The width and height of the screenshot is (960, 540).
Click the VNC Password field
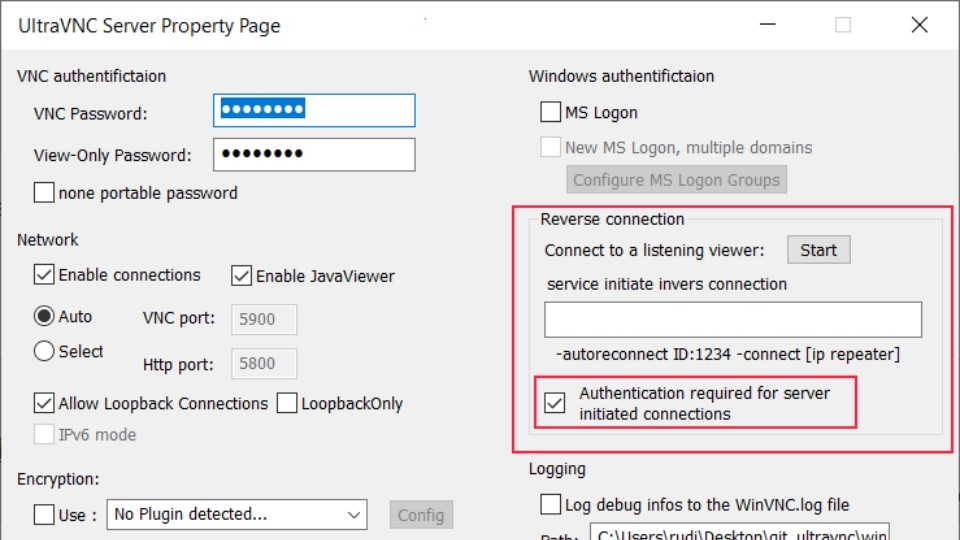(x=314, y=110)
